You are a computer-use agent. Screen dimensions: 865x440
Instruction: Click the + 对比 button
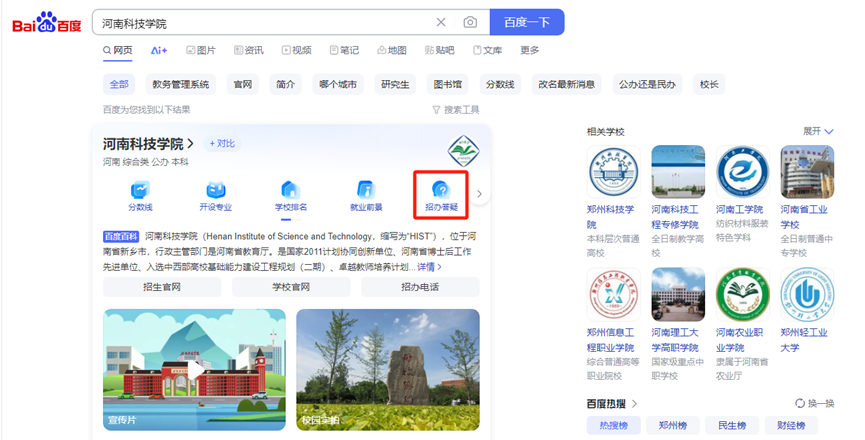(222, 143)
